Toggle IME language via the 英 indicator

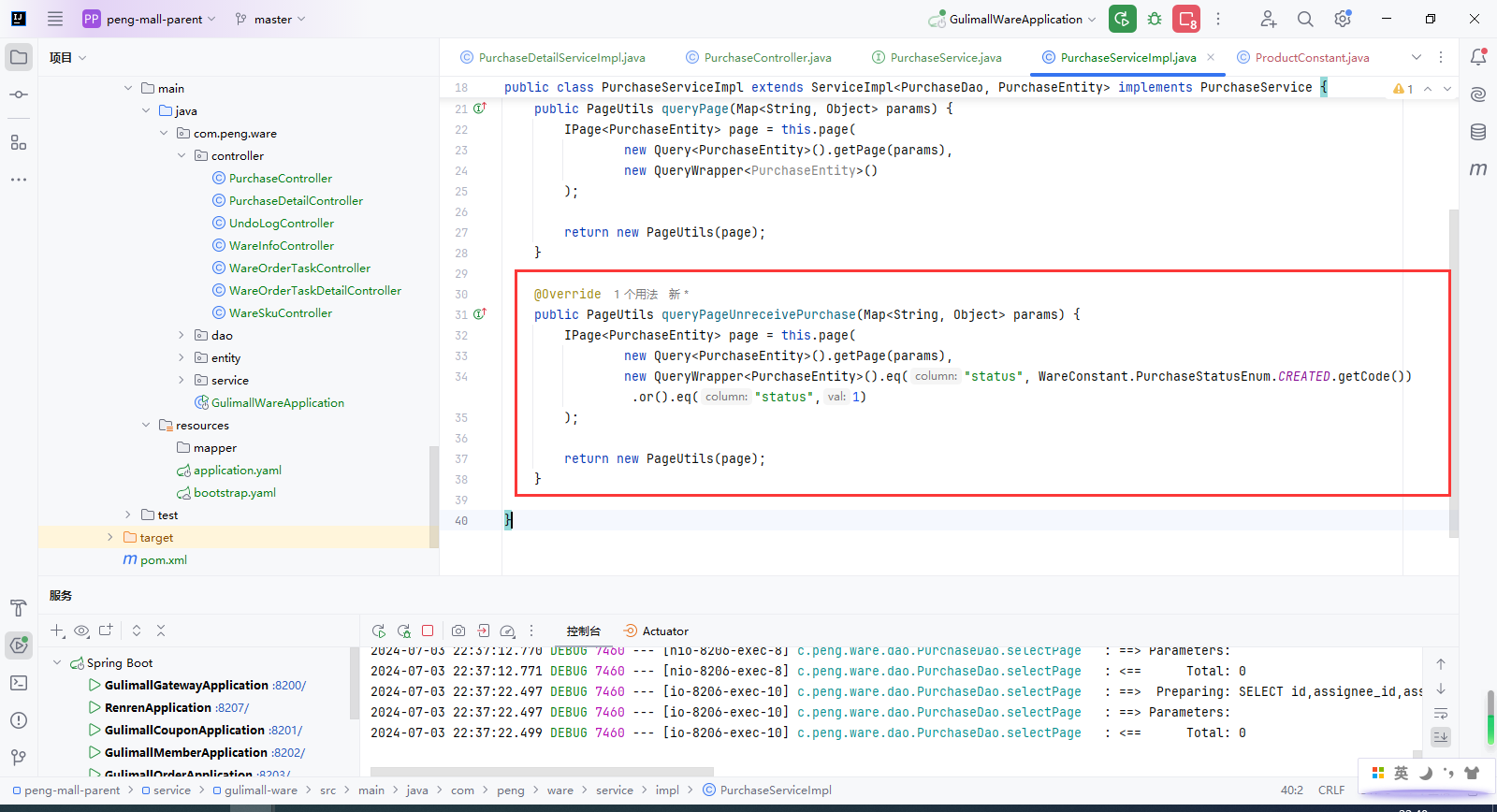click(1401, 773)
